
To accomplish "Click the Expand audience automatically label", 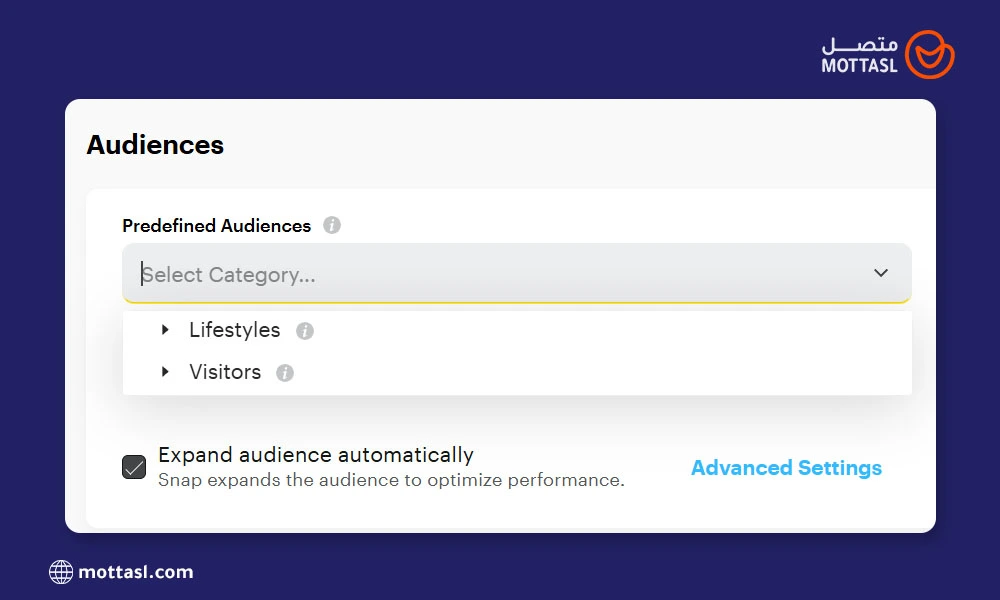I will (x=315, y=455).
